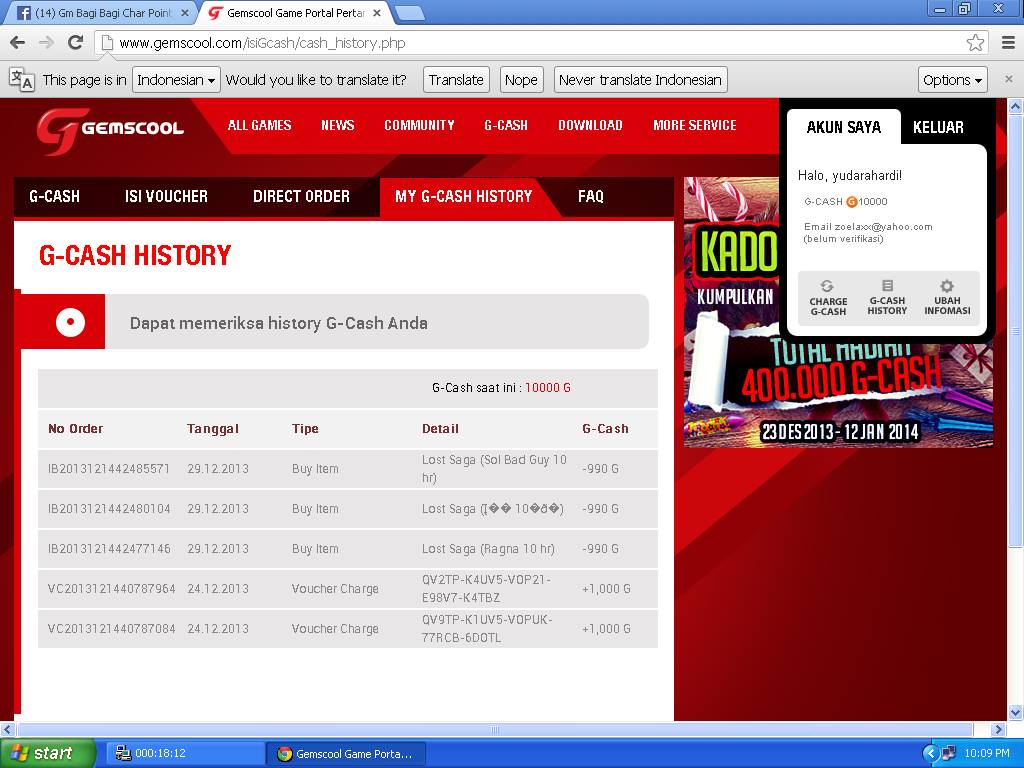
Task: Click the horizontal scrollbar right arrow
Action: pos(998,729)
